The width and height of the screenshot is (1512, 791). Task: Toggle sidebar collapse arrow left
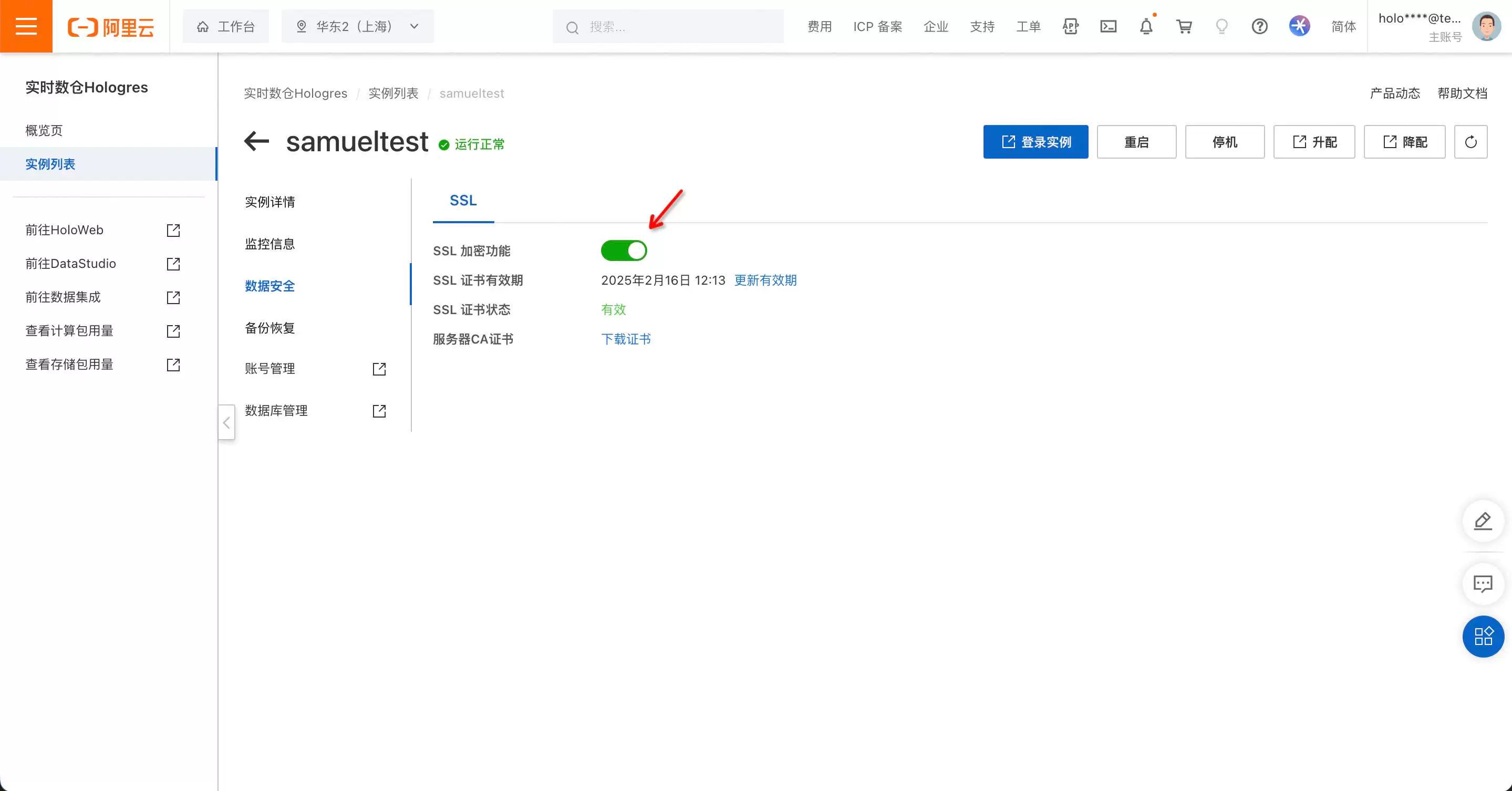[x=225, y=421]
